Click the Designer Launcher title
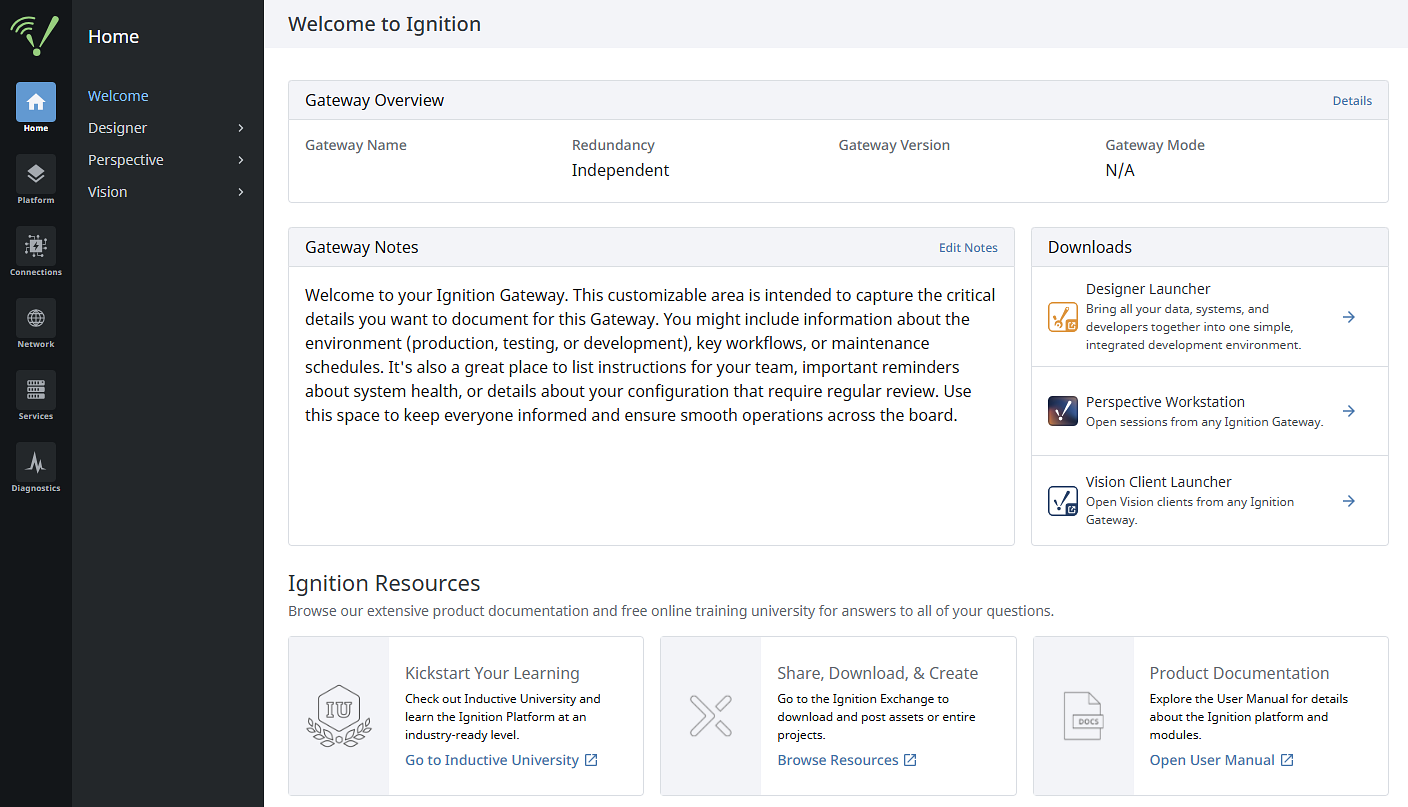Image resolution: width=1408 pixels, height=807 pixels. pyautogui.click(x=1148, y=289)
